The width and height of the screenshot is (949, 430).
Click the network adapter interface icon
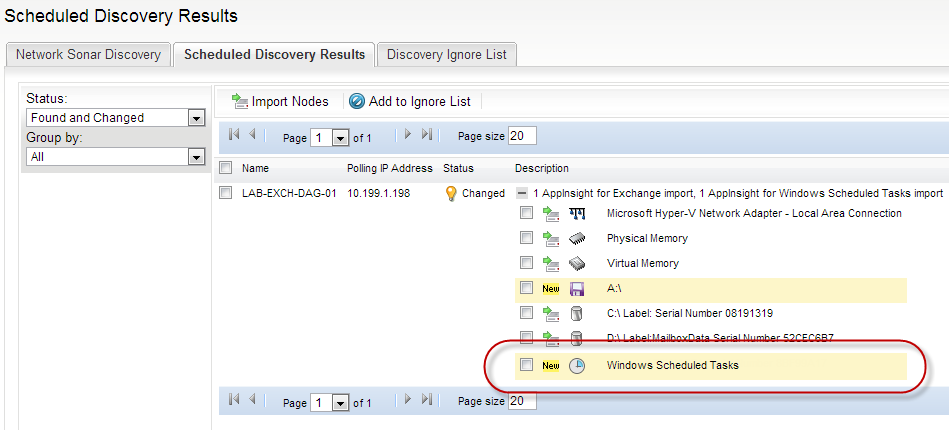click(577, 214)
